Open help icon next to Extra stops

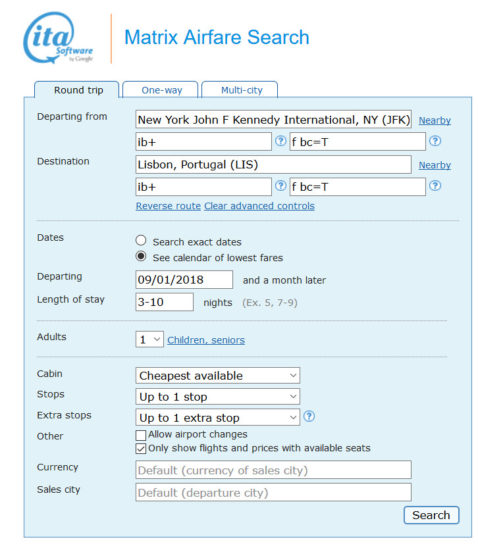tap(309, 416)
